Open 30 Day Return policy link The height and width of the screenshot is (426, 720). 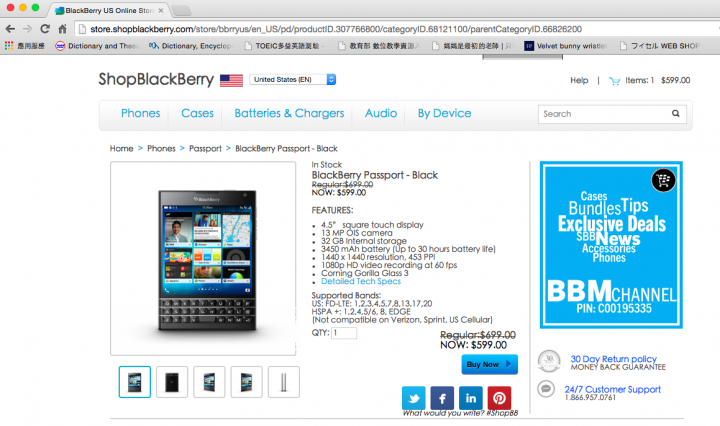pyautogui.click(x=613, y=359)
